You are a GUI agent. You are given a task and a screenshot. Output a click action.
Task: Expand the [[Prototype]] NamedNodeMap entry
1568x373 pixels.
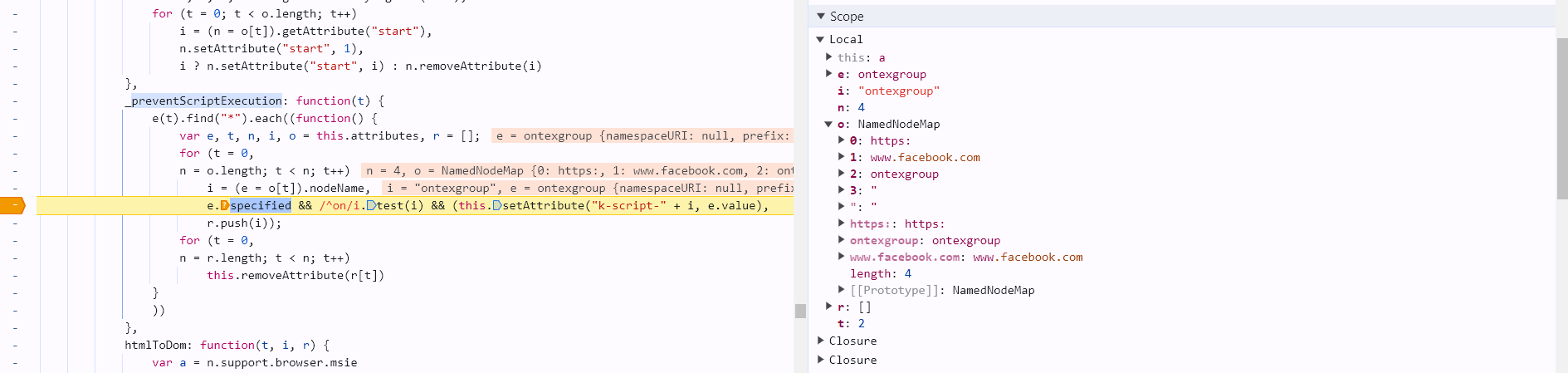click(841, 290)
